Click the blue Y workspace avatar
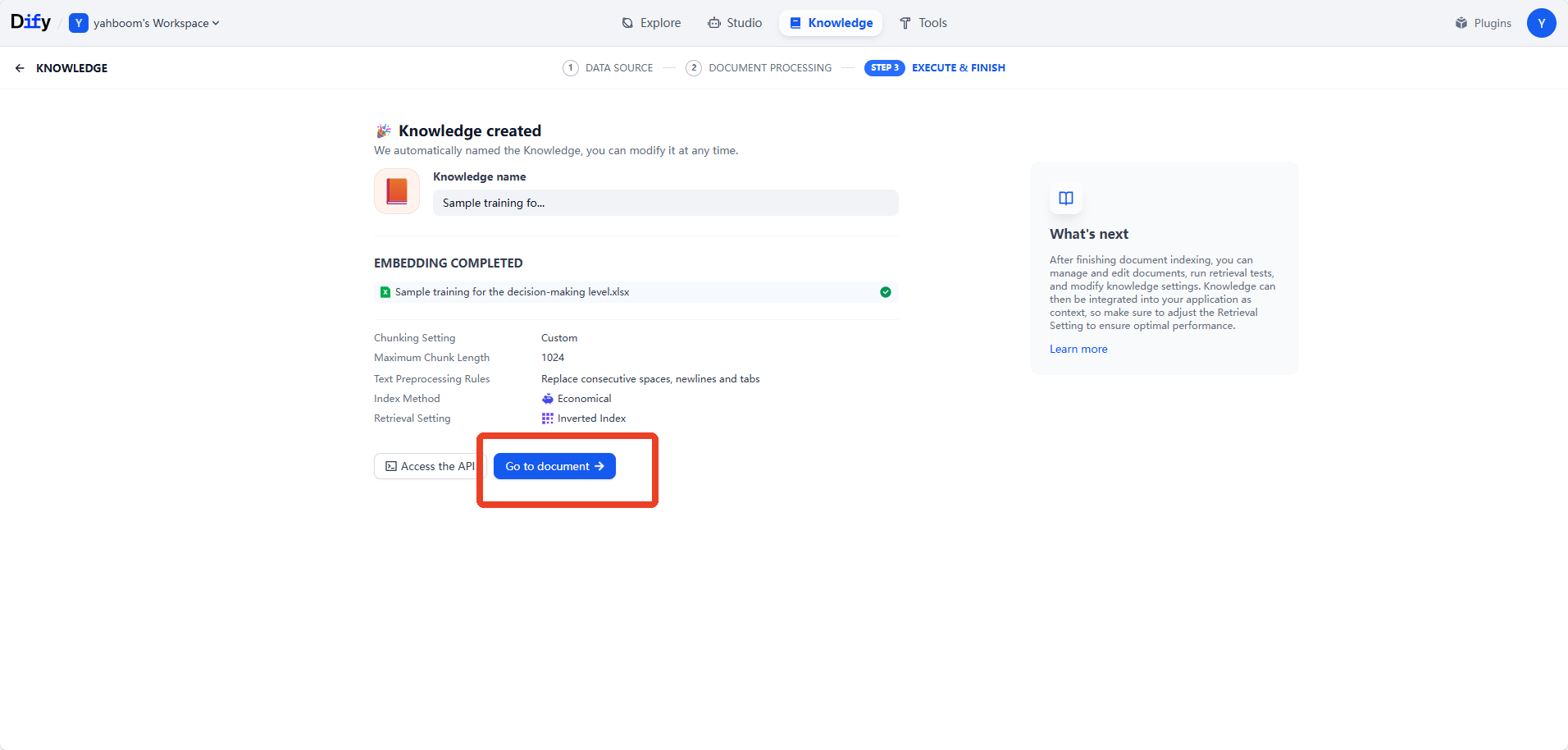1568x750 pixels. pos(79,23)
